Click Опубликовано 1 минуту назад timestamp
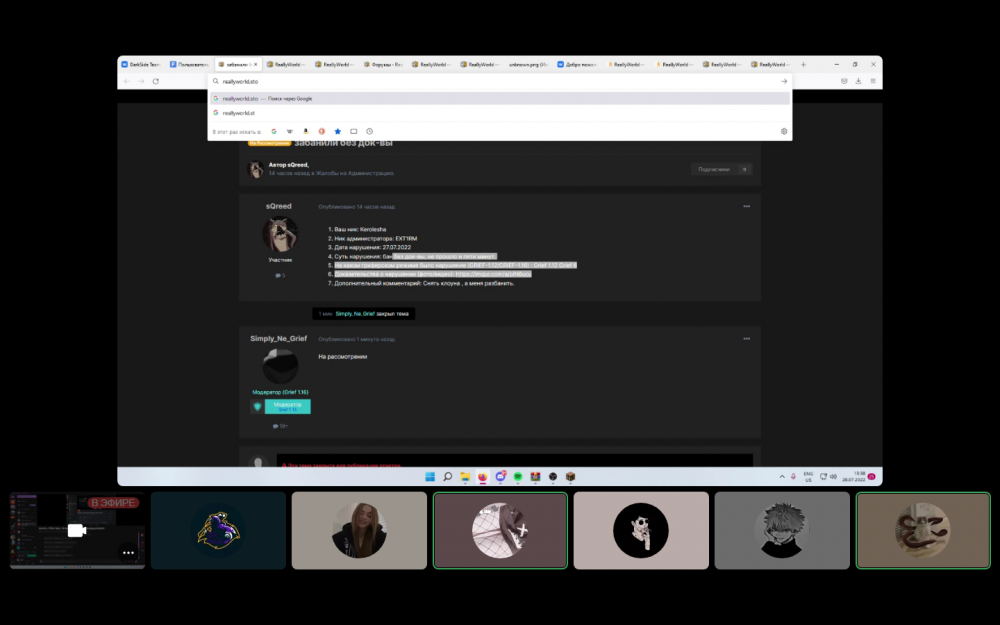This screenshot has height=625, width=1000. [x=357, y=339]
